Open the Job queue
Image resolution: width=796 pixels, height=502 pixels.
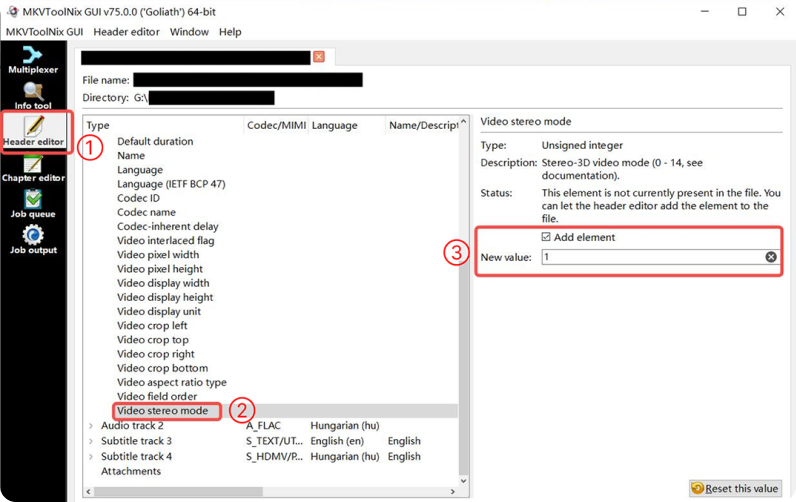(33, 204)
